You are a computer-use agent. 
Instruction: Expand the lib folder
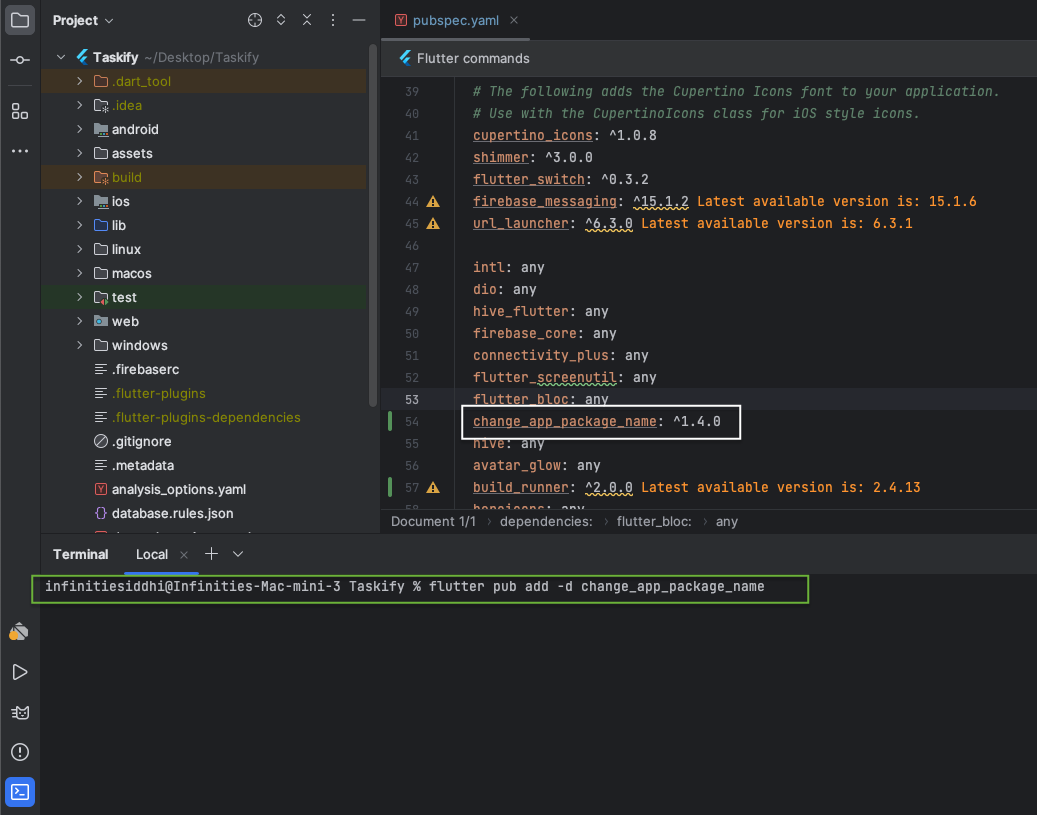80,225
